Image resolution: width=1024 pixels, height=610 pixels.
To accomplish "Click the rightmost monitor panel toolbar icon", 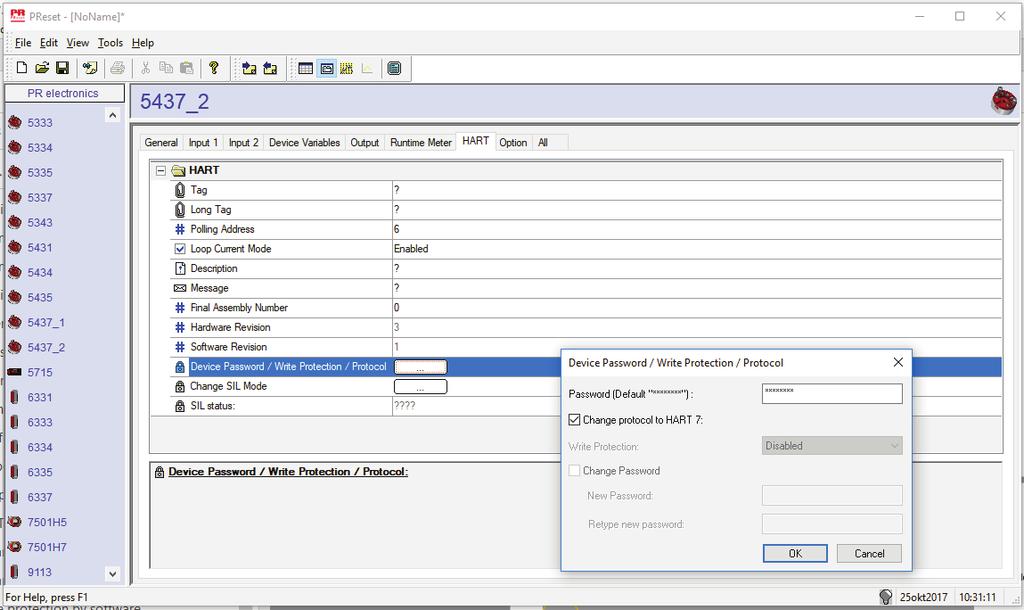I will [x=394, y=68].
